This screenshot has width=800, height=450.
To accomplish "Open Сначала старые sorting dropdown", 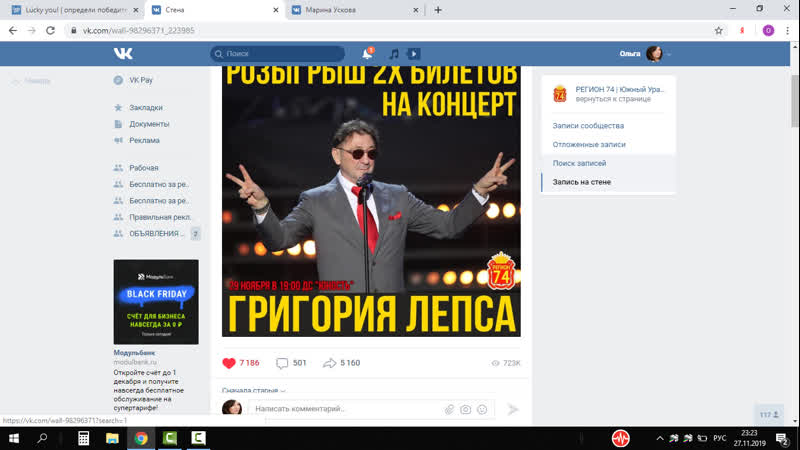I will (x=254, y=390).
